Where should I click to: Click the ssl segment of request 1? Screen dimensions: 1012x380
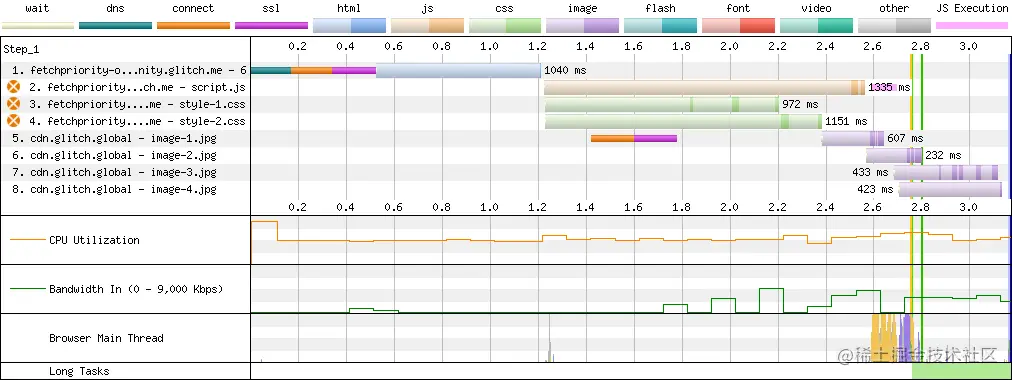click(x=354, y=70)
